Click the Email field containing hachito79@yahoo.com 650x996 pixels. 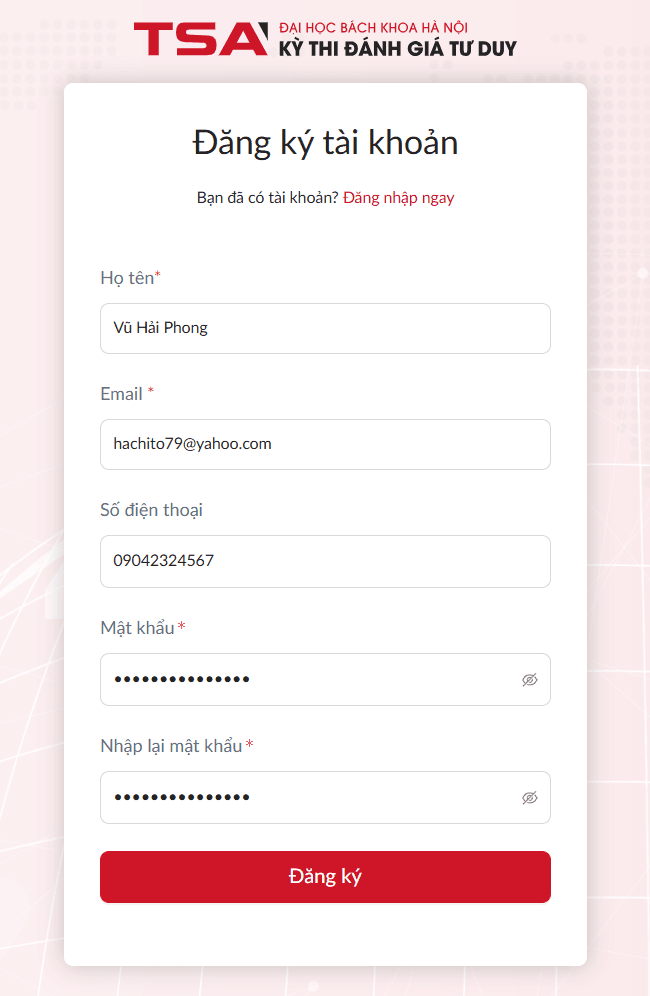click(325, 444)
